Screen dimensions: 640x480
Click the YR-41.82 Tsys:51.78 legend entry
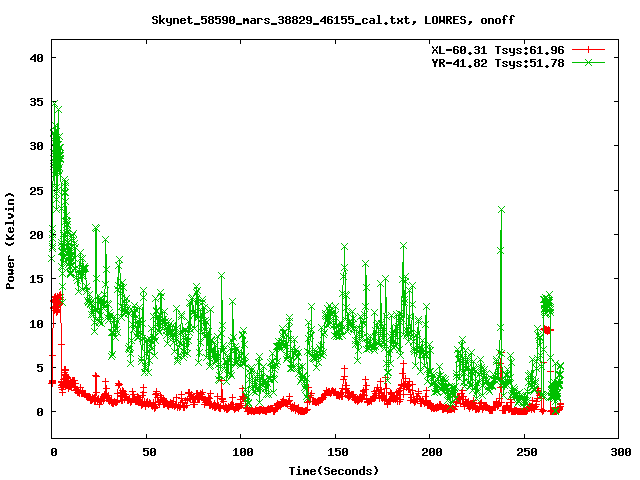[x=498, y=63]
